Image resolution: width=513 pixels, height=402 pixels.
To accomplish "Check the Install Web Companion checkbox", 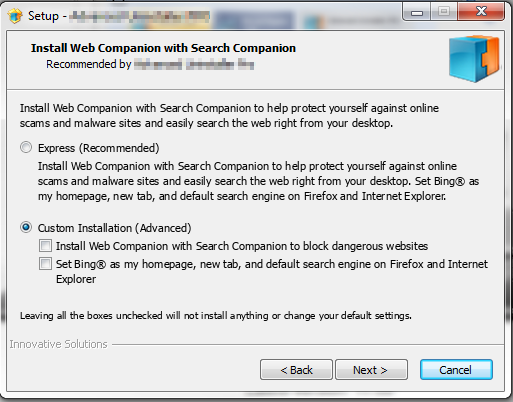I will pos(45,246).
